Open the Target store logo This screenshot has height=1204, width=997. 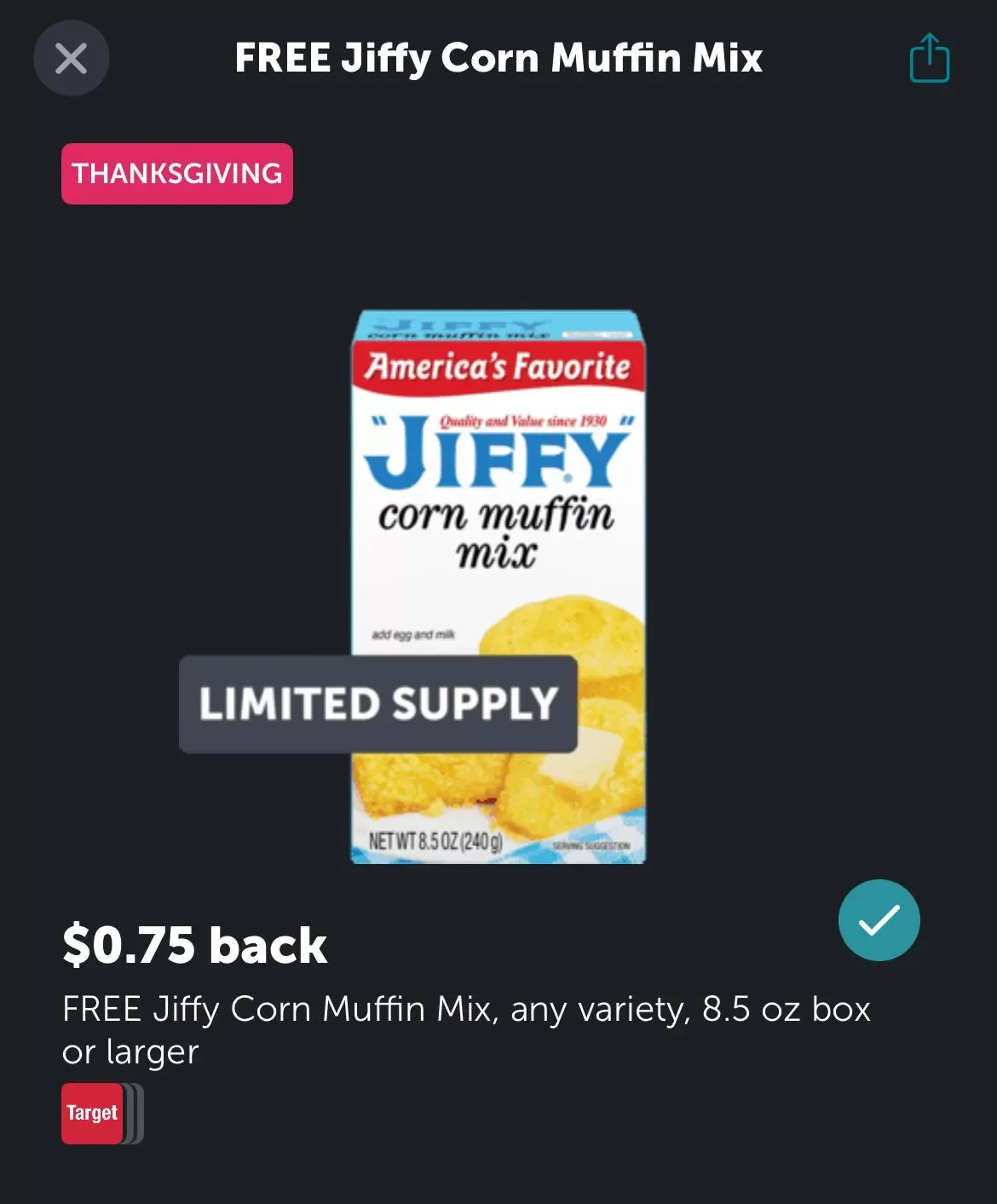[x=92, y=1113]
